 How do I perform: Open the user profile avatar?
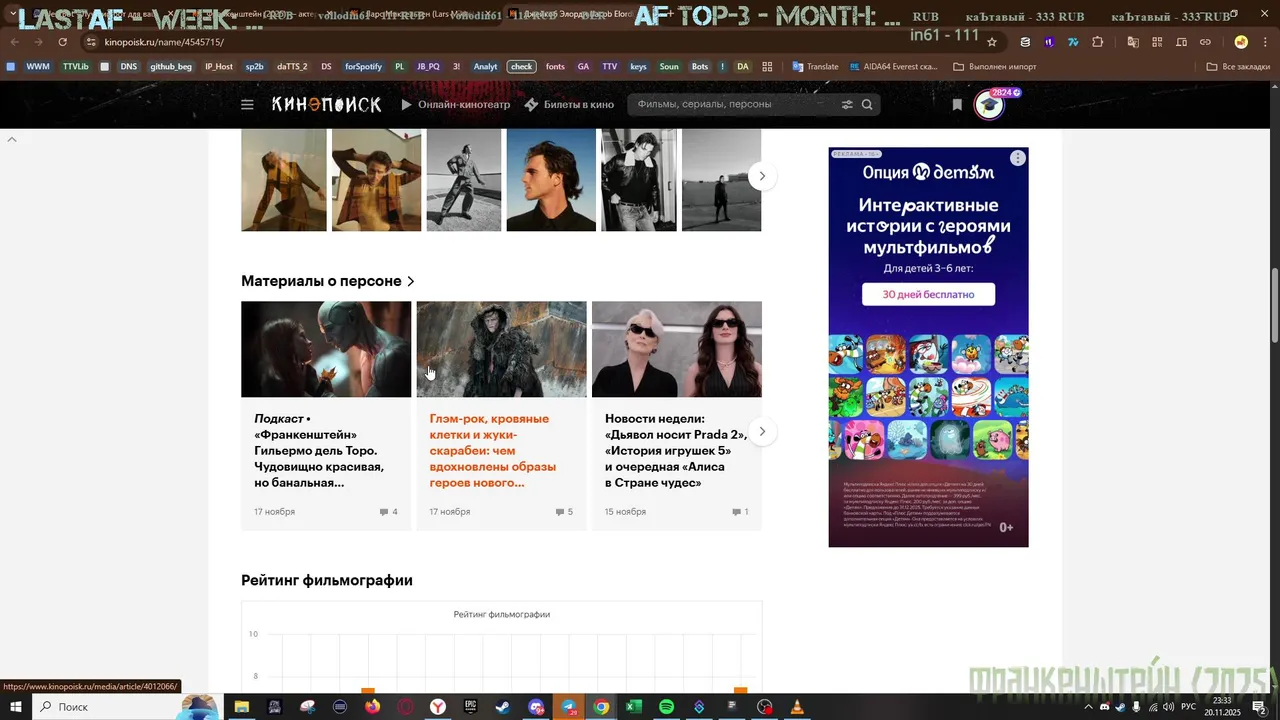[989, 104]
